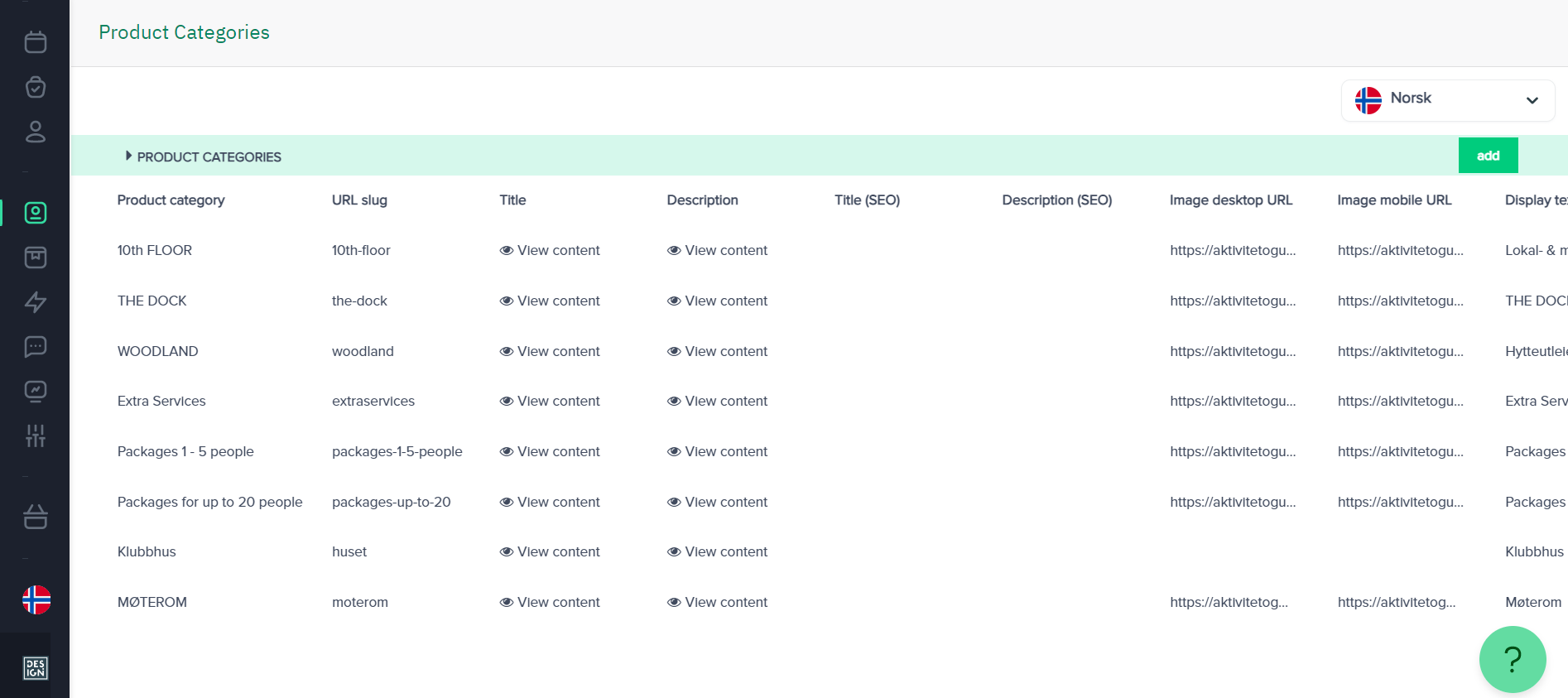View Description content for WOODLAND
The height and width of the screenshot is (698, 1568).
coord(717,351)
